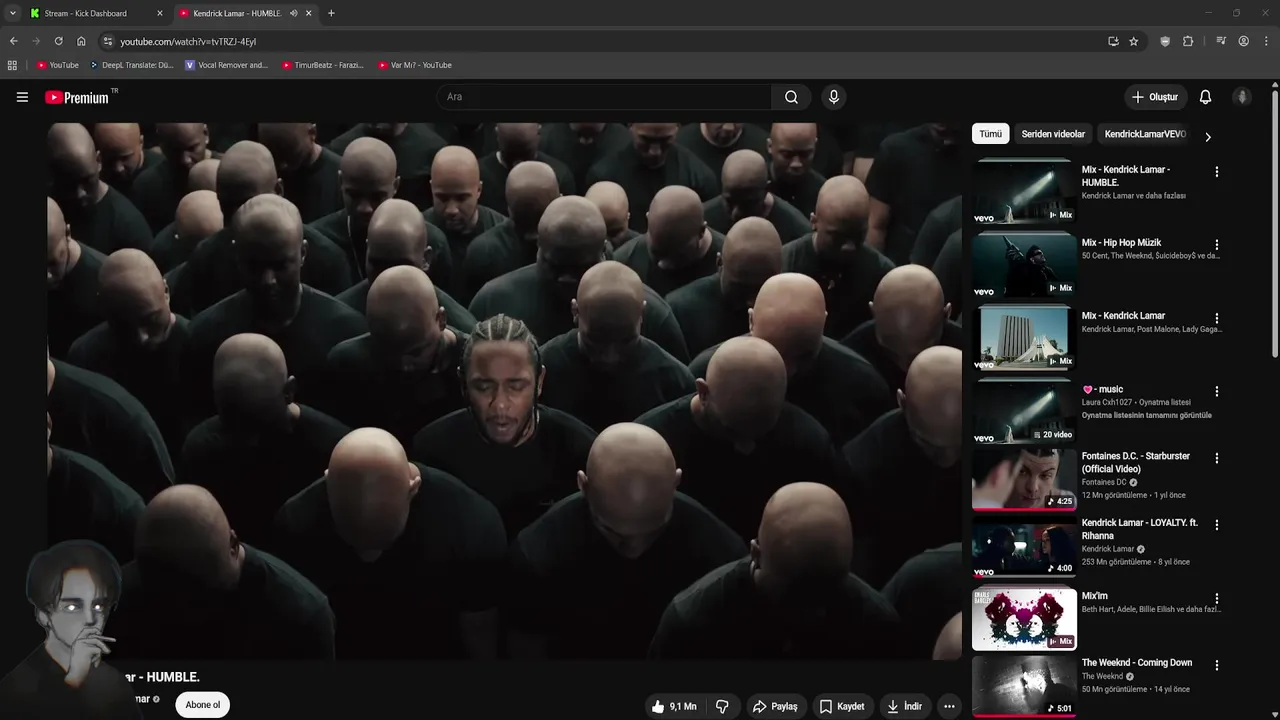Open the Var Mı? - YouTube bookmark
This screenshot has height=720, width=1280.
pyautogui.click(x=415, y=65)
